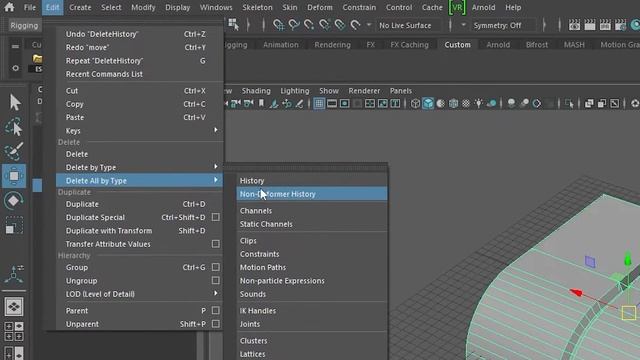
Task: Open the Renderer panel menu
Action: pos(364,91)
